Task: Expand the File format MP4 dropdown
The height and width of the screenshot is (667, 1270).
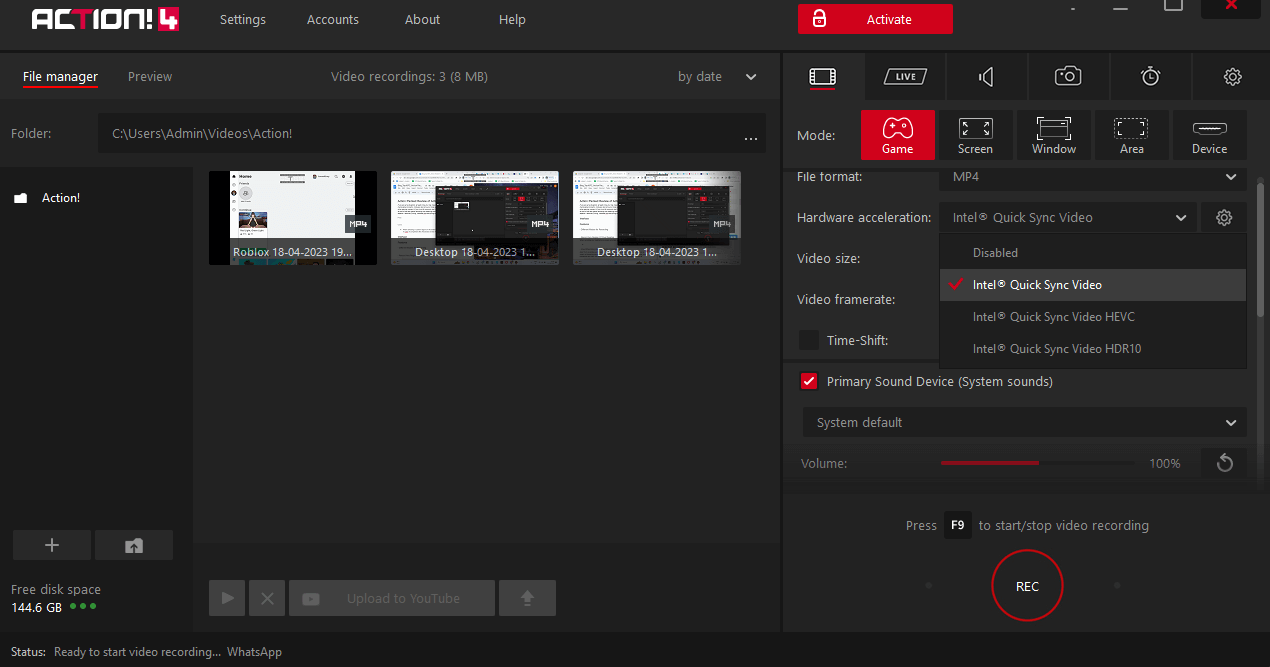Action: point(1092,177)
